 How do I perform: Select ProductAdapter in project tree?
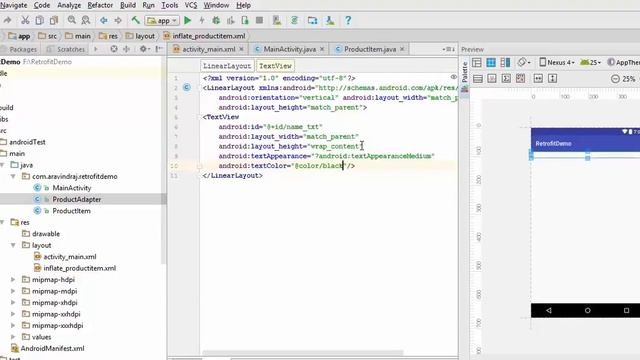(76, 199)
